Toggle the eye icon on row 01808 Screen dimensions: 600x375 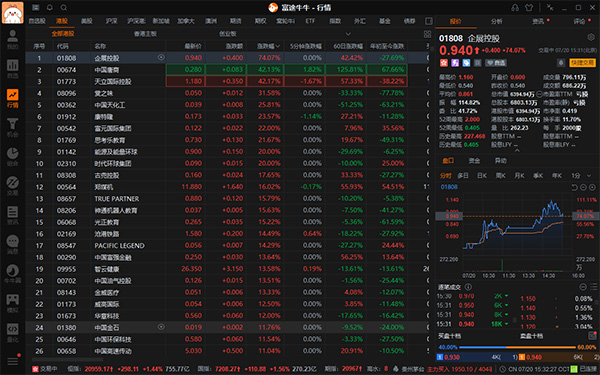click(x=161, y=57)
